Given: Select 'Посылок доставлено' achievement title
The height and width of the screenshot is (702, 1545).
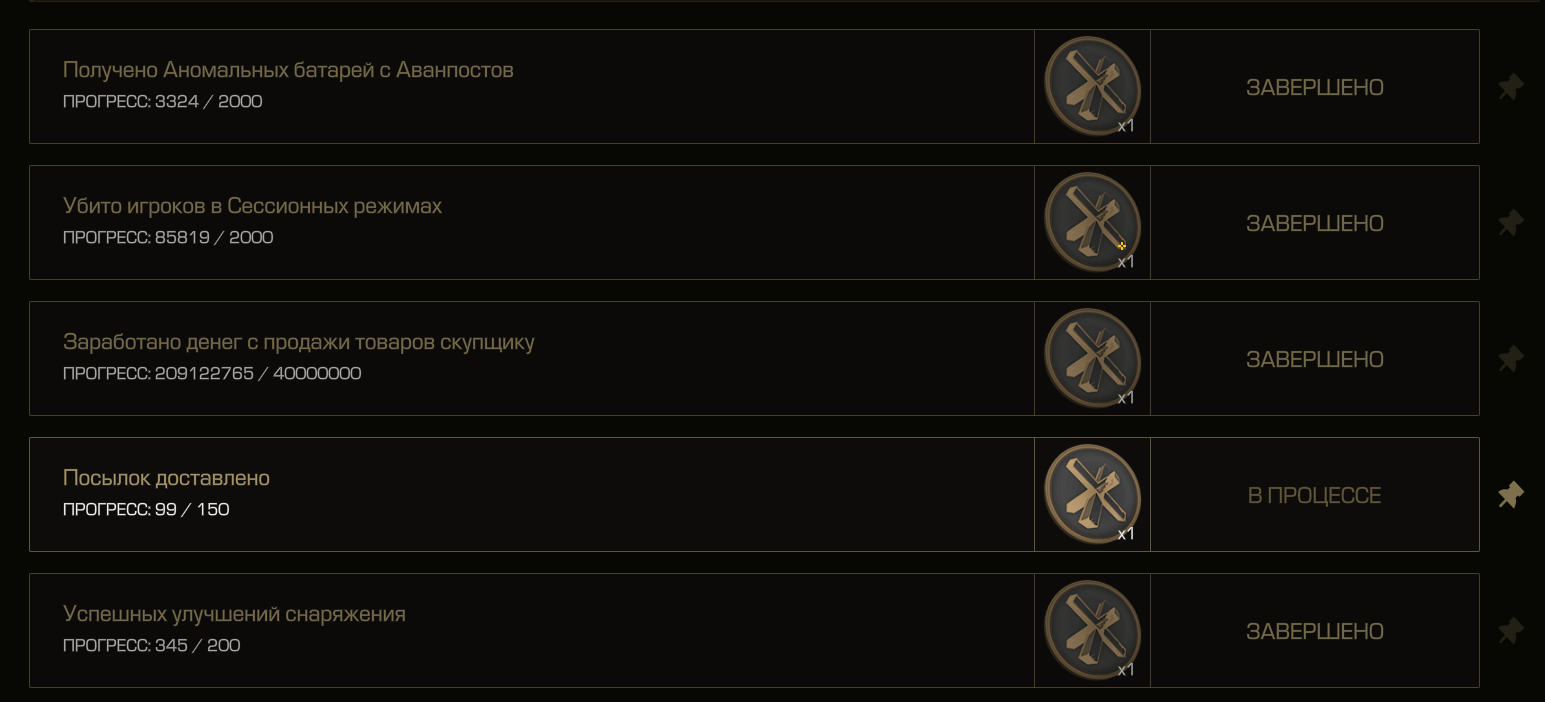Looking at the screenshot, I should (x=166, y=478).
